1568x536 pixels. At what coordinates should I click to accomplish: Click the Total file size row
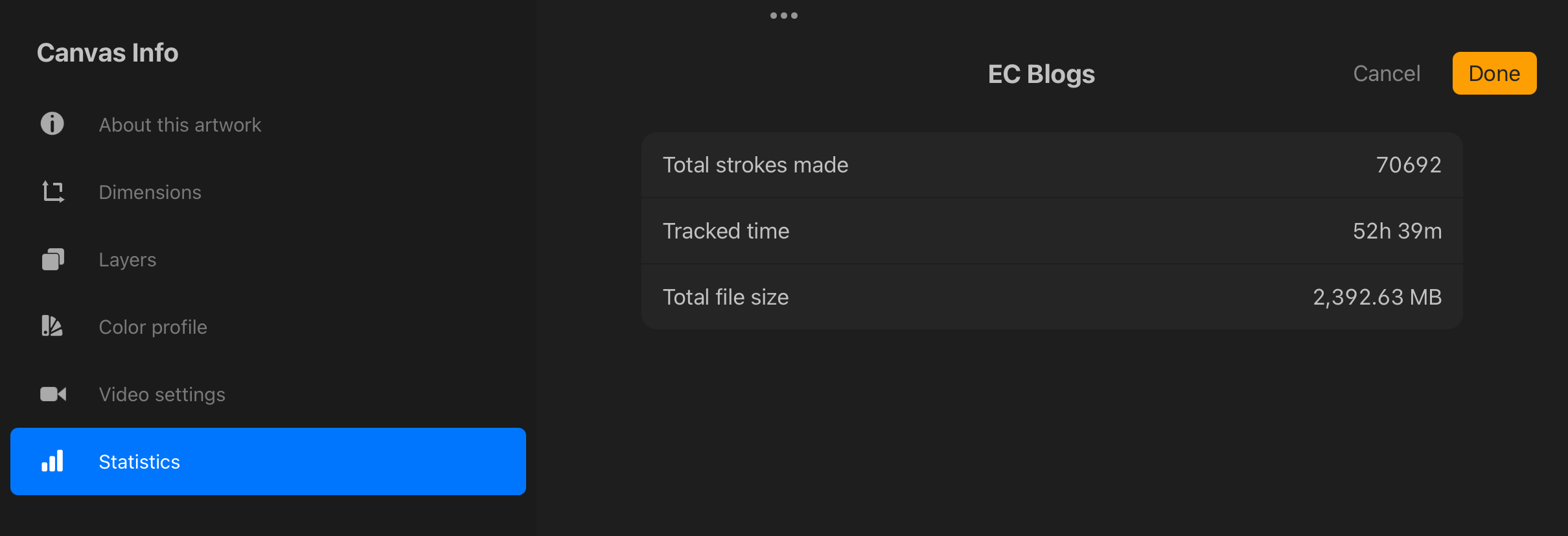pos(1052,297)
